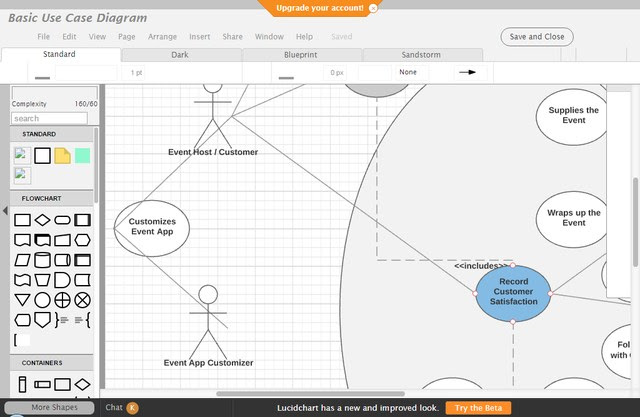Select the vertical swimlane container shape
The width and height of the screenshot is (640, 417).
pyautogui.click(x=22, y=384)
